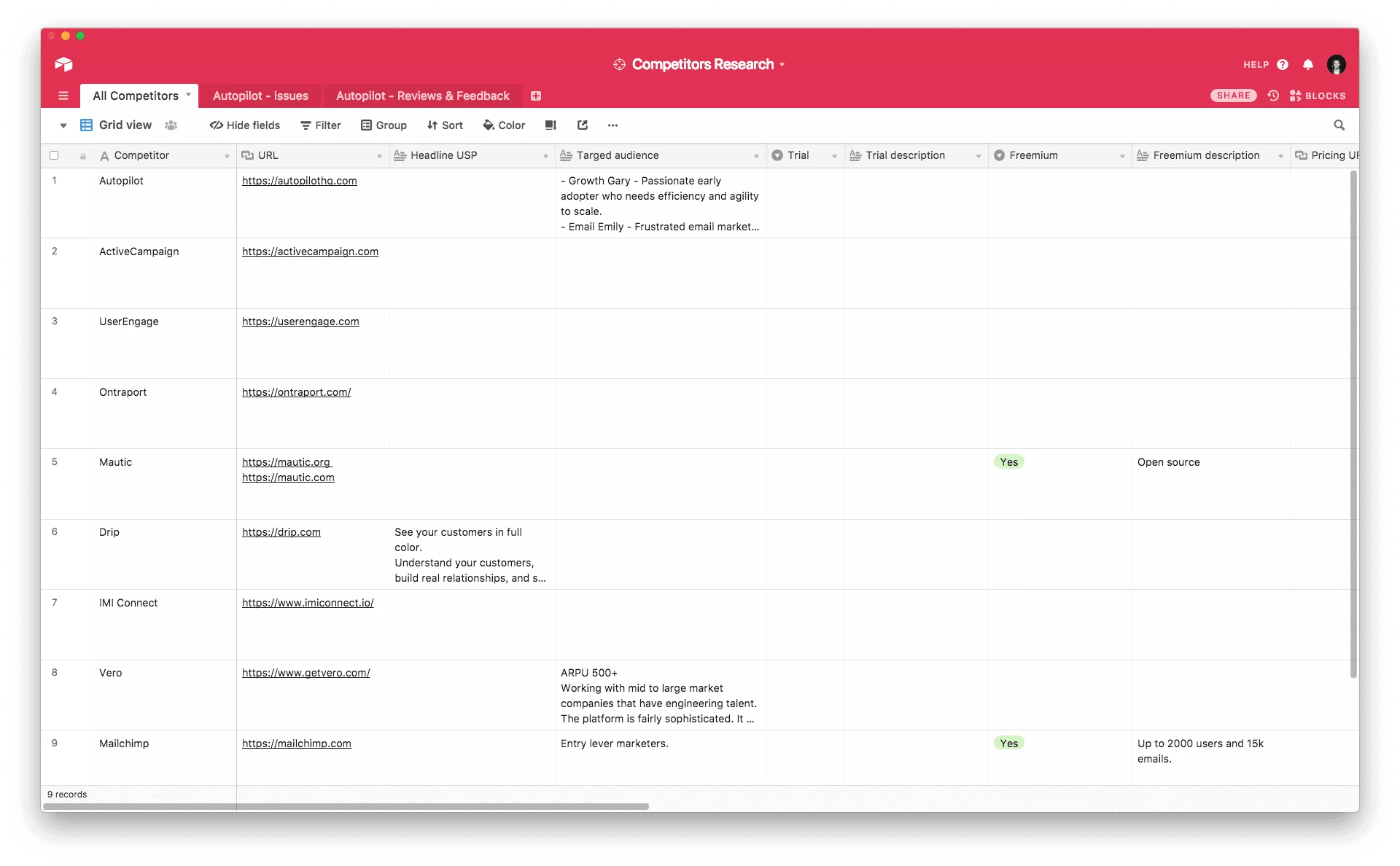Open the Filter option

(x=321, y=125)
